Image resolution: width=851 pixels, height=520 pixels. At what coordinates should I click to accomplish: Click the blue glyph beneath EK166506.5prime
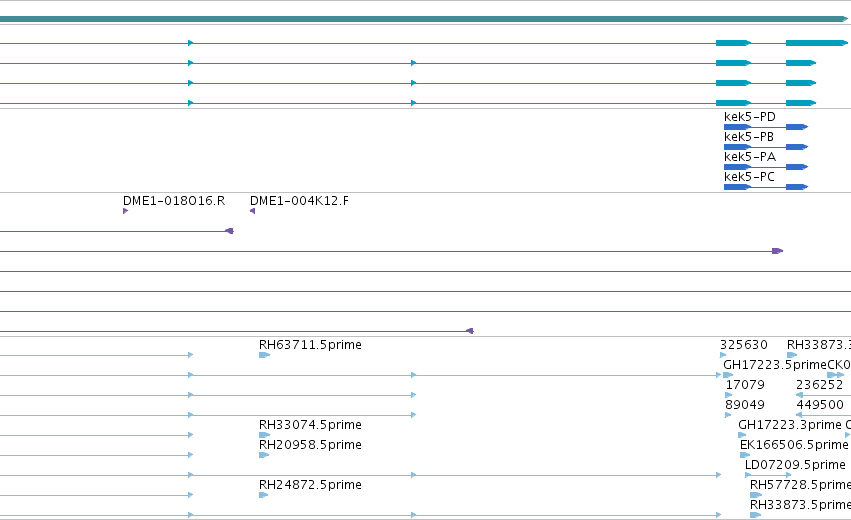[745, 455]
